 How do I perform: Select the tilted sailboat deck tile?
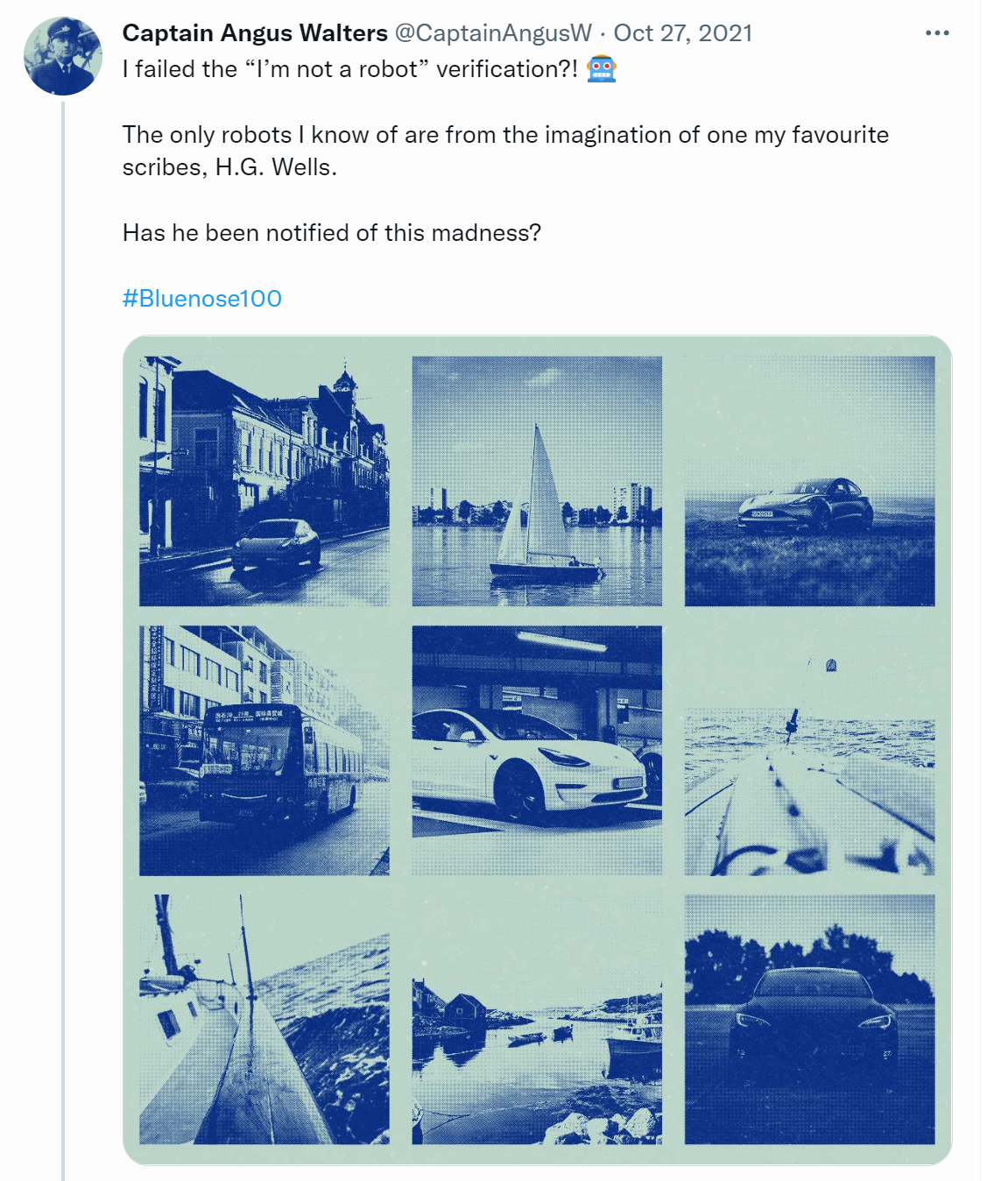(x=264, y=1019)
